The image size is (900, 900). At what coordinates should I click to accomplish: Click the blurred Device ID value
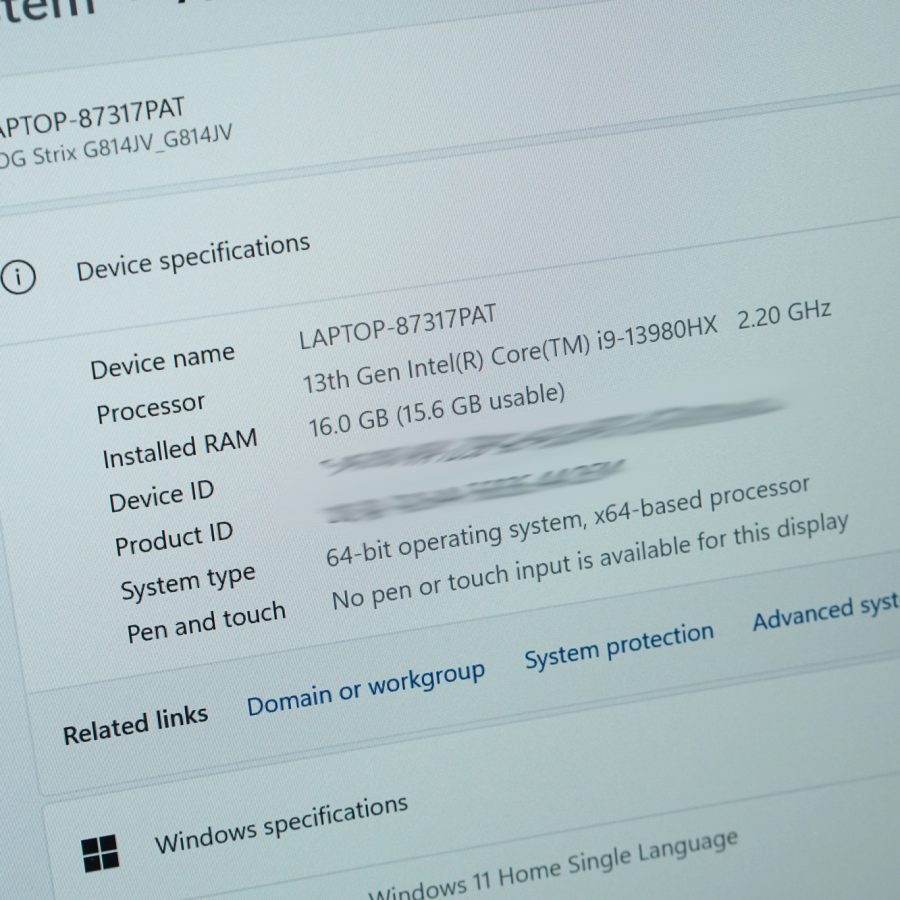(551, 436)
